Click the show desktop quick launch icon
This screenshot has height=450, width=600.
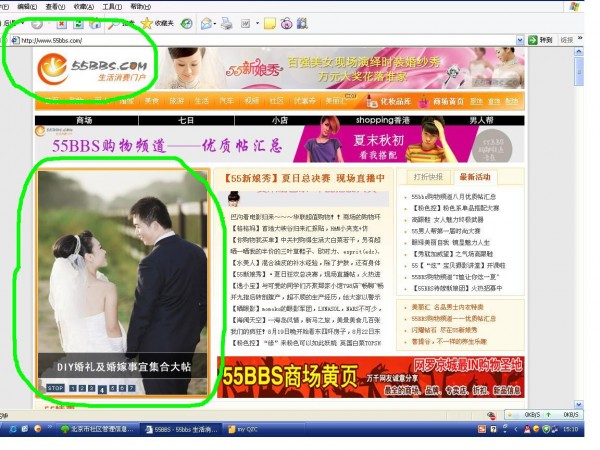(25, 429)
